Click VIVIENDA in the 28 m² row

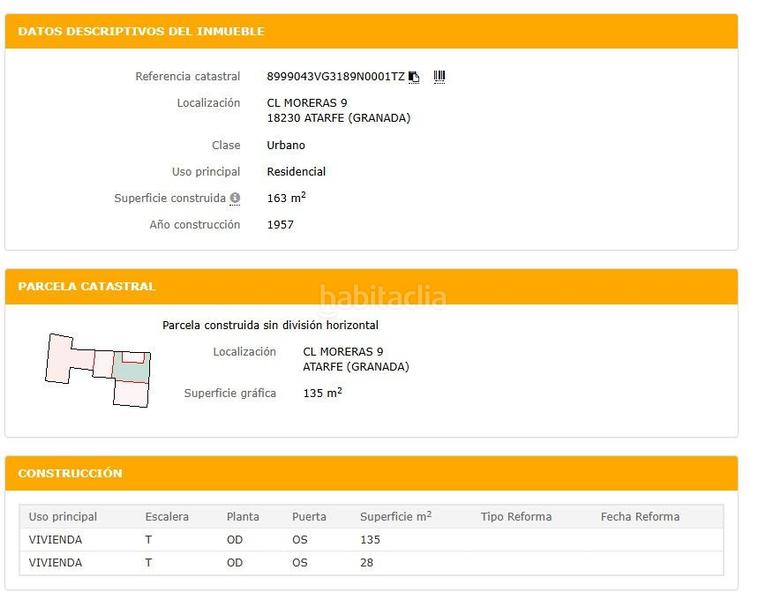[55, 563]
